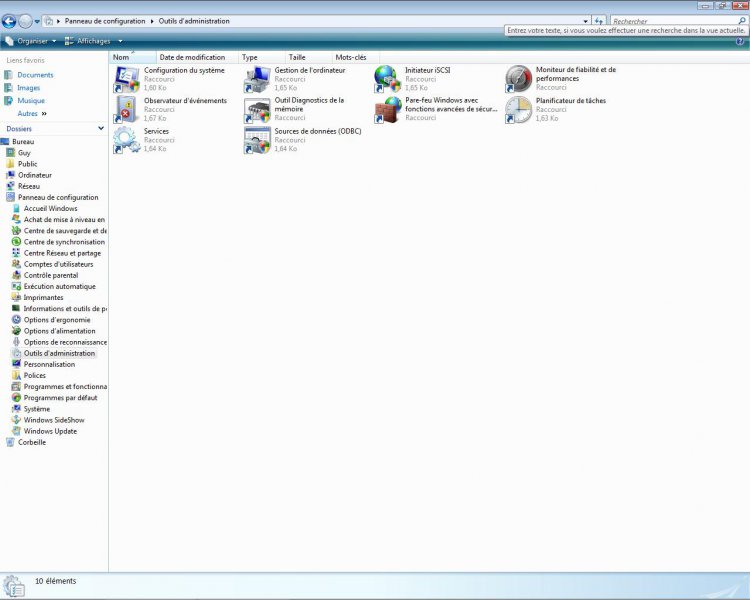The image size is (750, 600).
Task: Open Services gears icon
Action: (x=126, y=140)
